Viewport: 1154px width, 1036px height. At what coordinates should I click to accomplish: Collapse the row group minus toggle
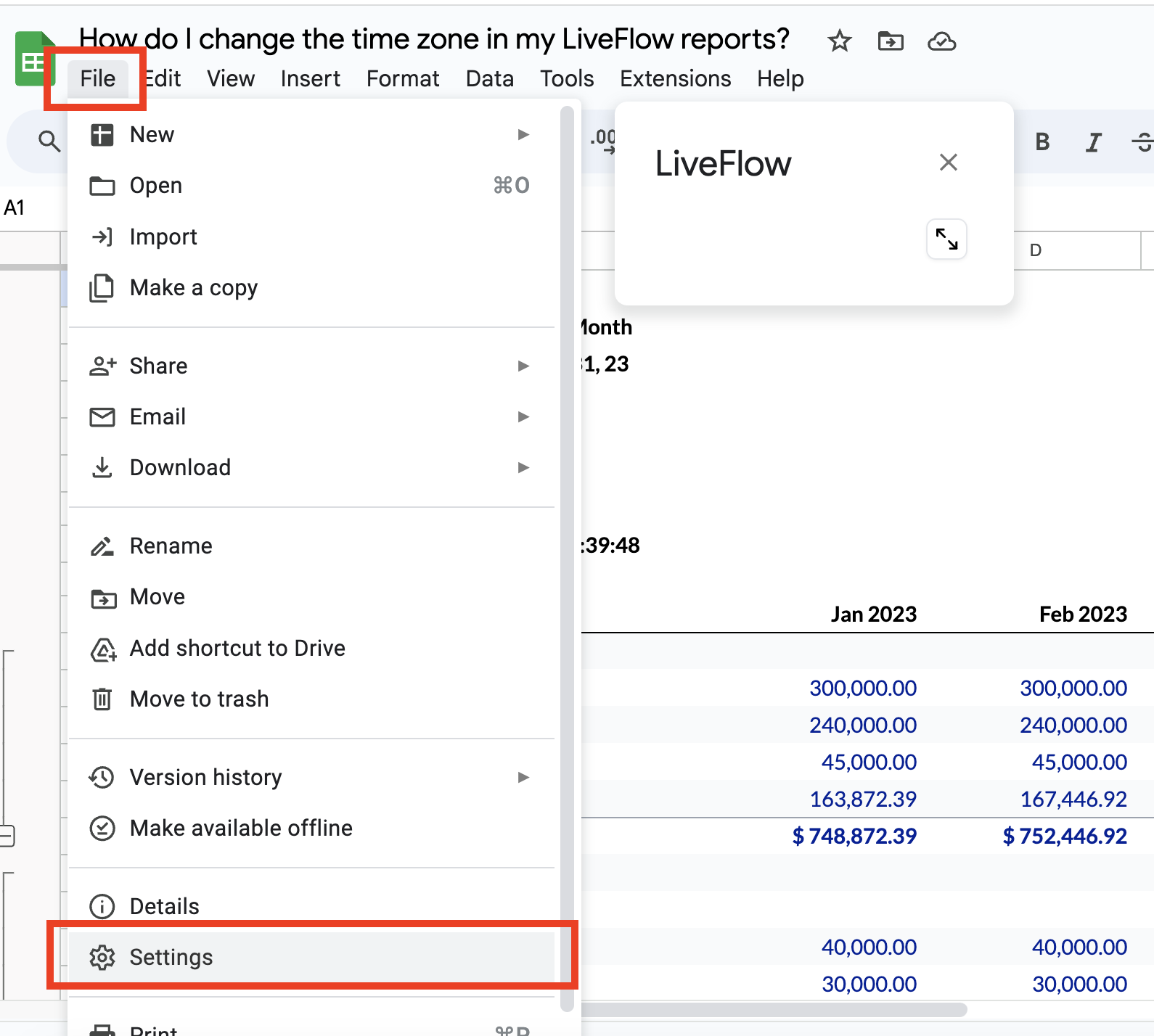7,836
